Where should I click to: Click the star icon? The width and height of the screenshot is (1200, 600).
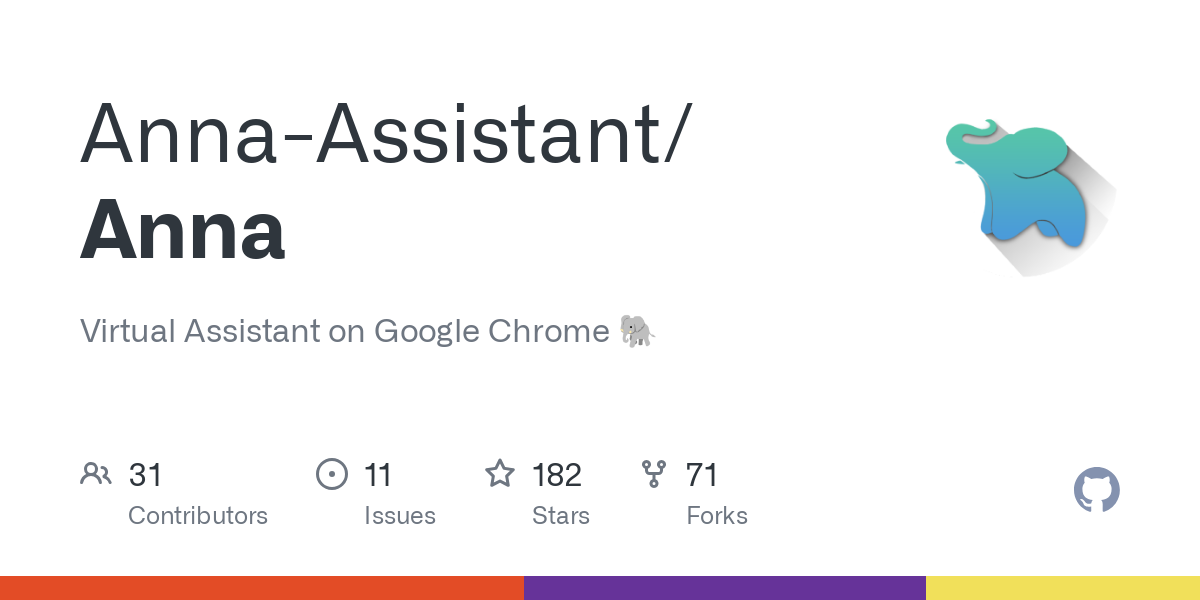click(x=500, y=474)
